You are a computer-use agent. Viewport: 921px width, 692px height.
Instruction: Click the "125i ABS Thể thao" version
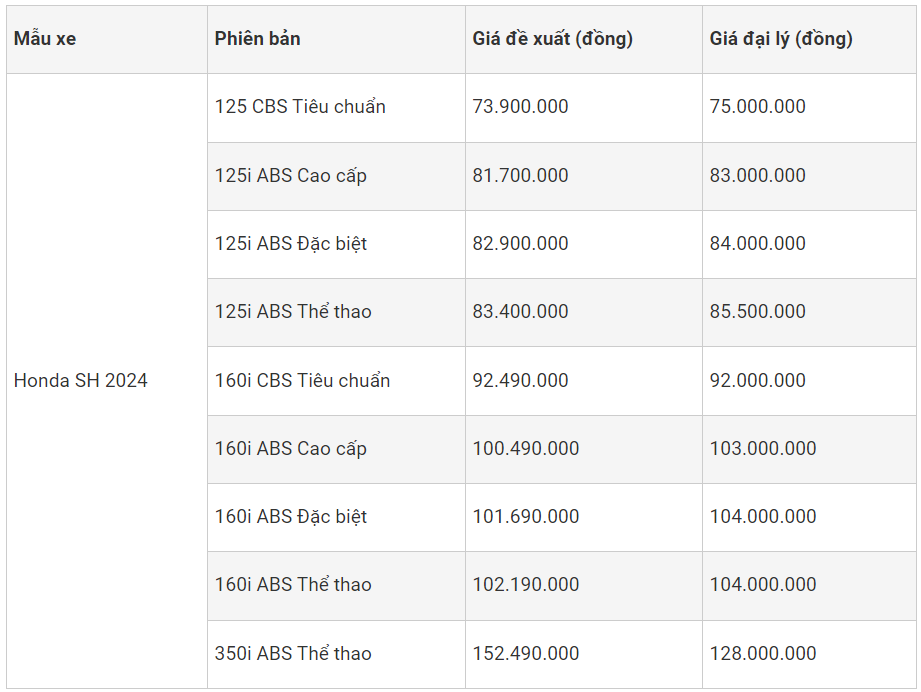(x=293, y=311)
